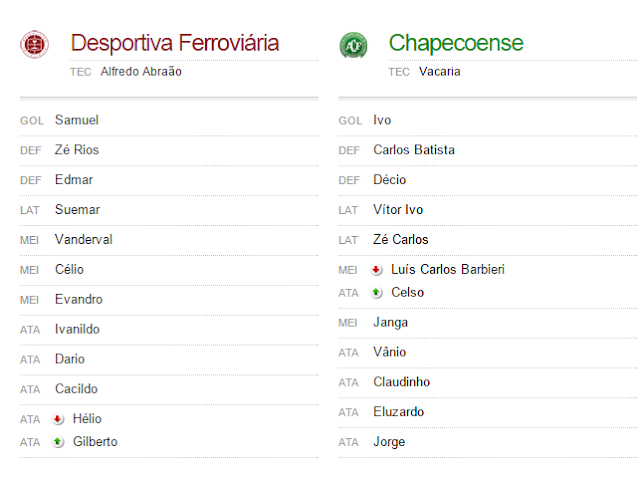This screenshot has width=640, height=481.
Task: Select defender Carlos Batista
Action: (414, 150)
